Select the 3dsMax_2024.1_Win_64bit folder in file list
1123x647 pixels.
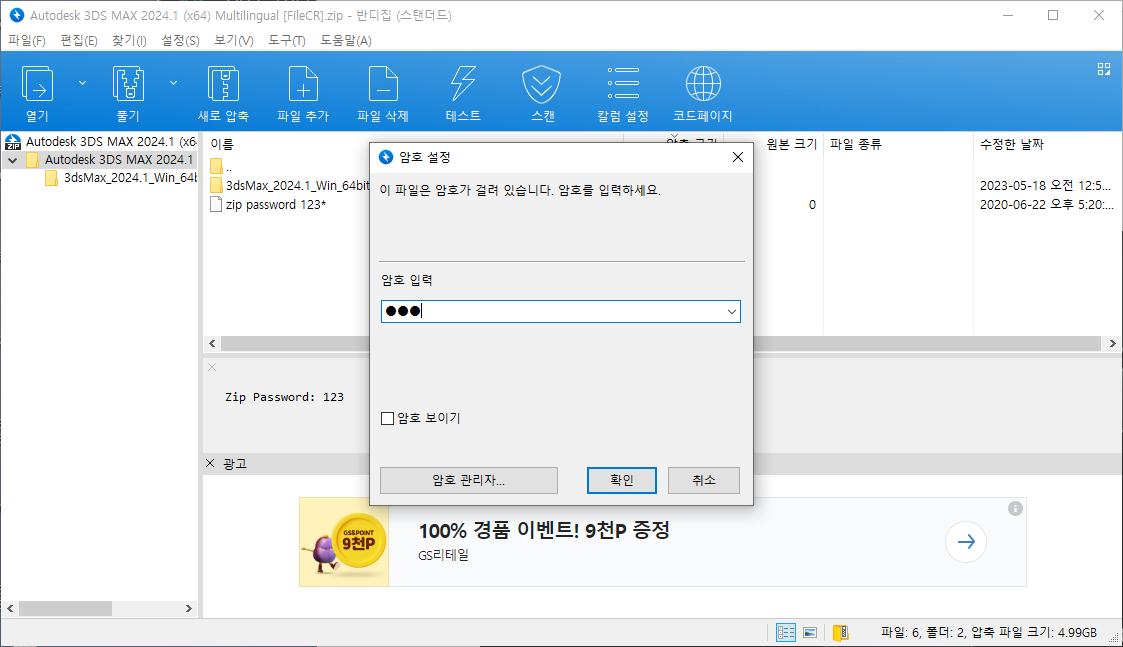pos(290,186)
